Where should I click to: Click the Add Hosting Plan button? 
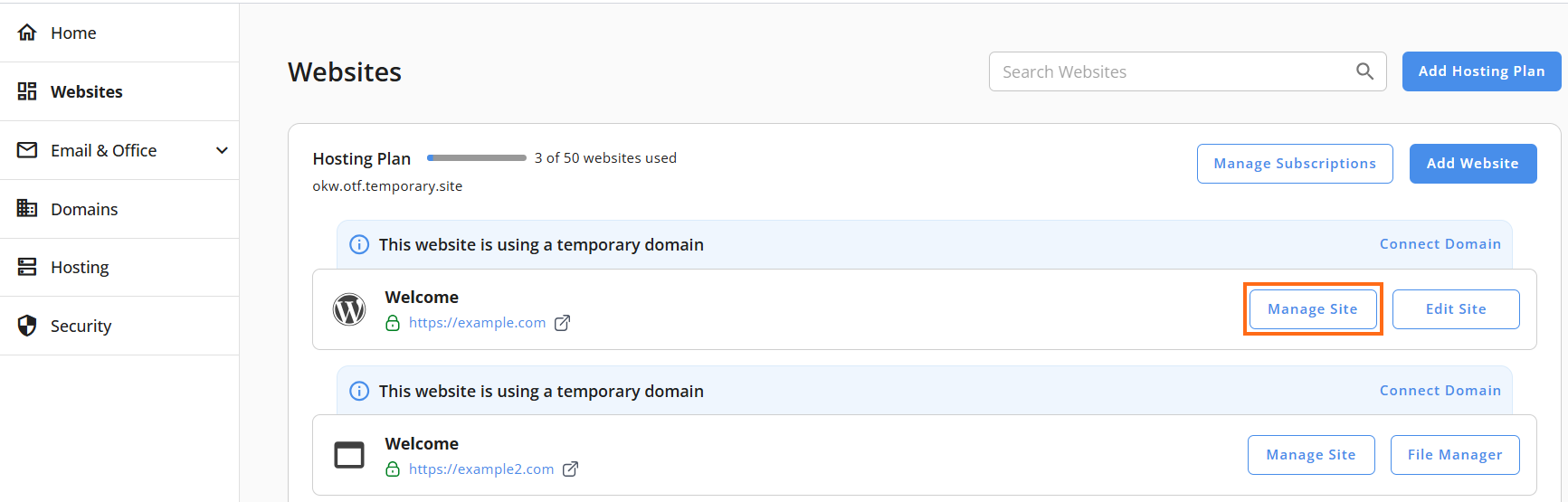[1481, 71]
